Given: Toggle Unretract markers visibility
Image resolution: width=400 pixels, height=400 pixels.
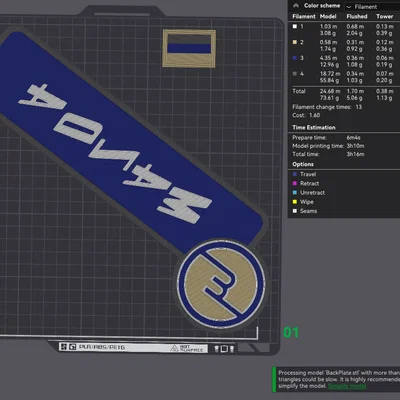Looking at the screenshot, I should [308, 193].
